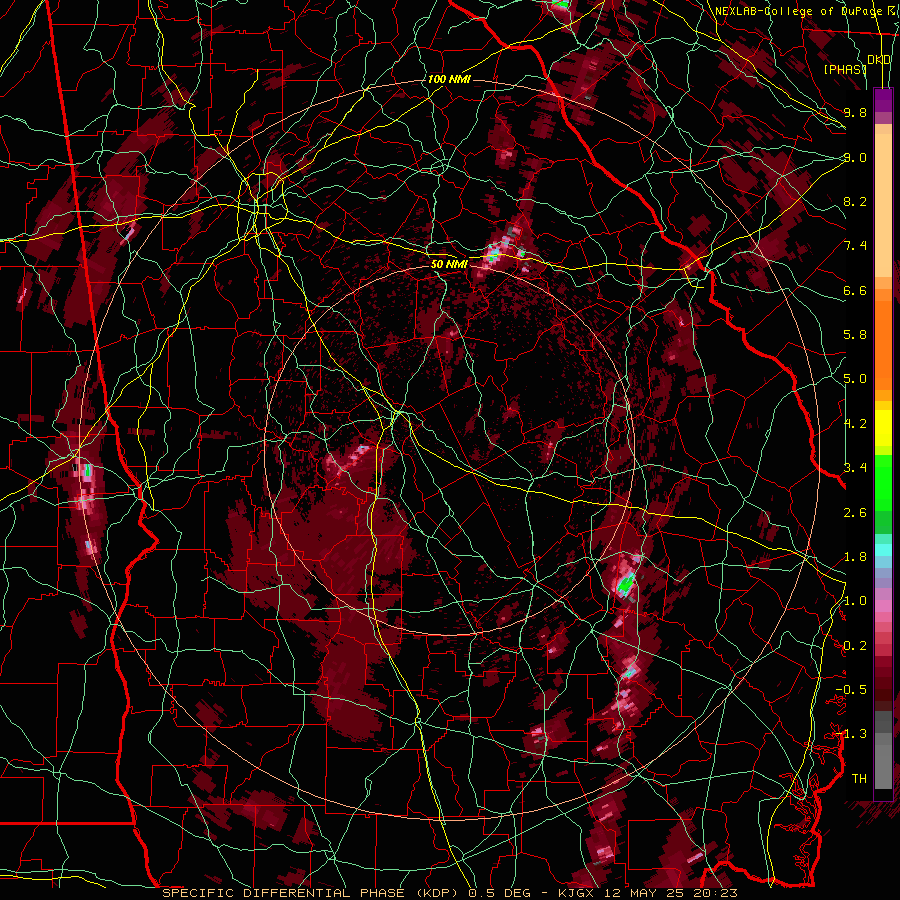Click the 2.6 scale value
This screenshot has height=900, width=900.
coord(855,513)
